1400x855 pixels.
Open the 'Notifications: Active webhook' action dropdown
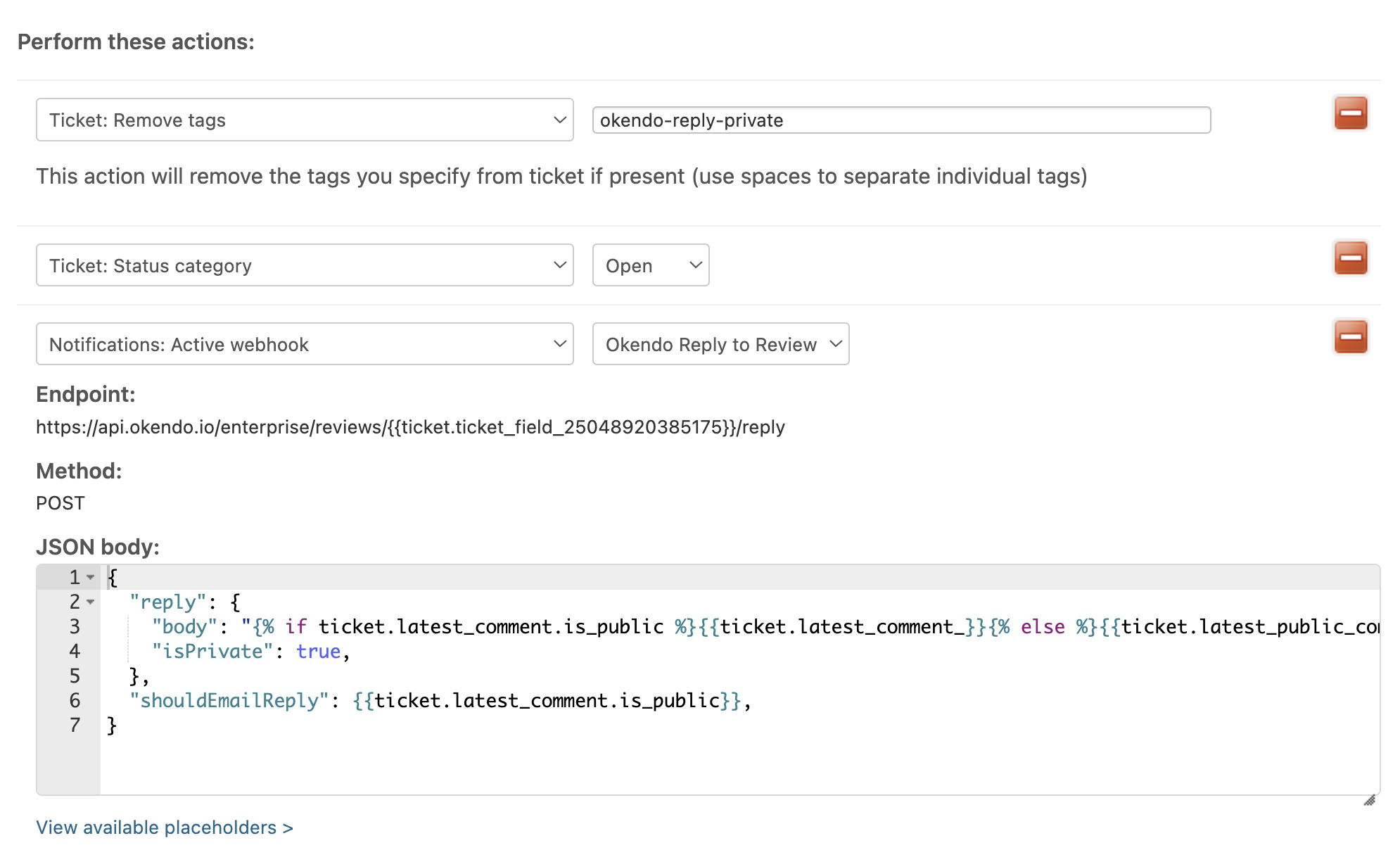(305, 344)
